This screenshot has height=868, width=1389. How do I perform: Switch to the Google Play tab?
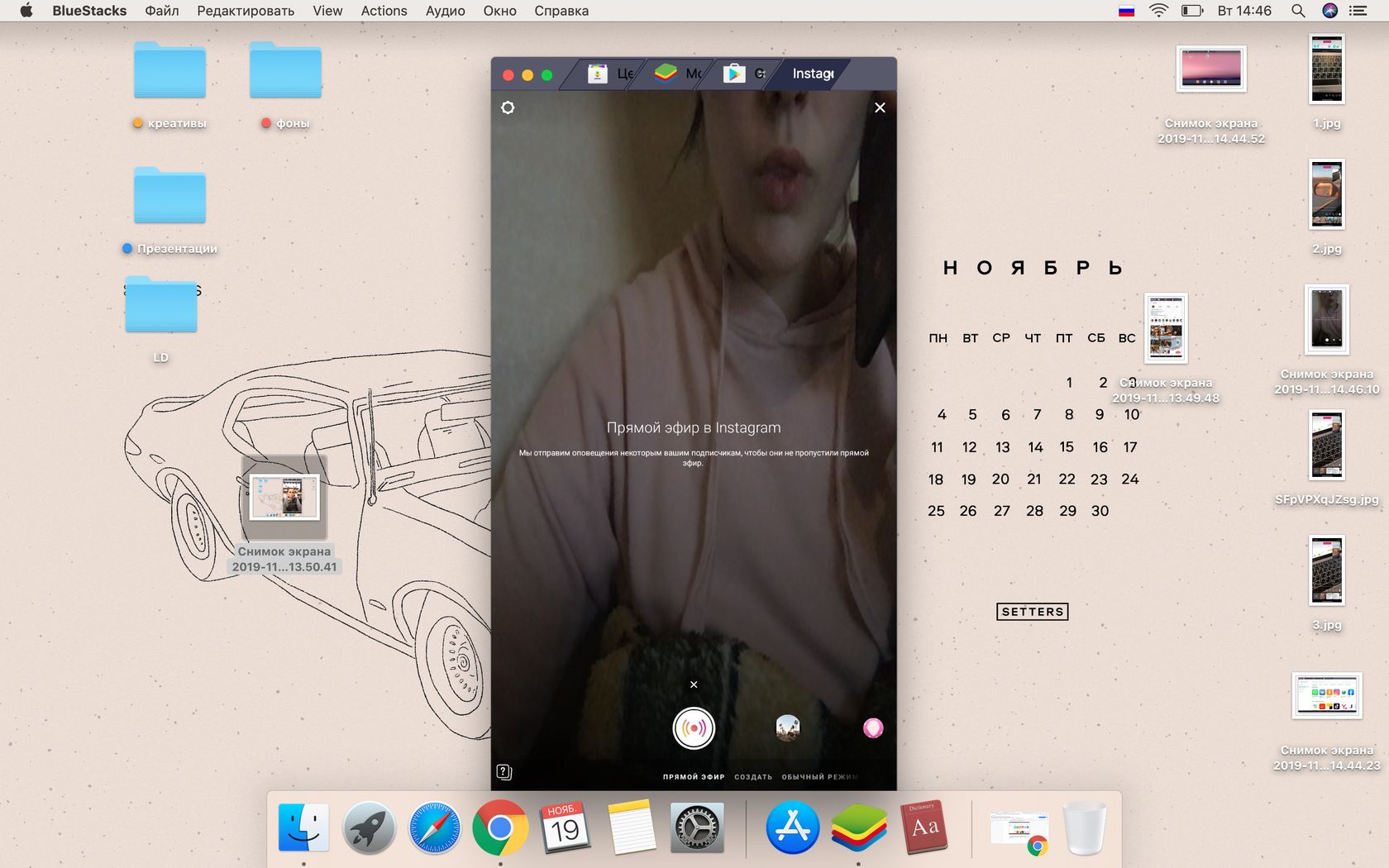(744, 74)
